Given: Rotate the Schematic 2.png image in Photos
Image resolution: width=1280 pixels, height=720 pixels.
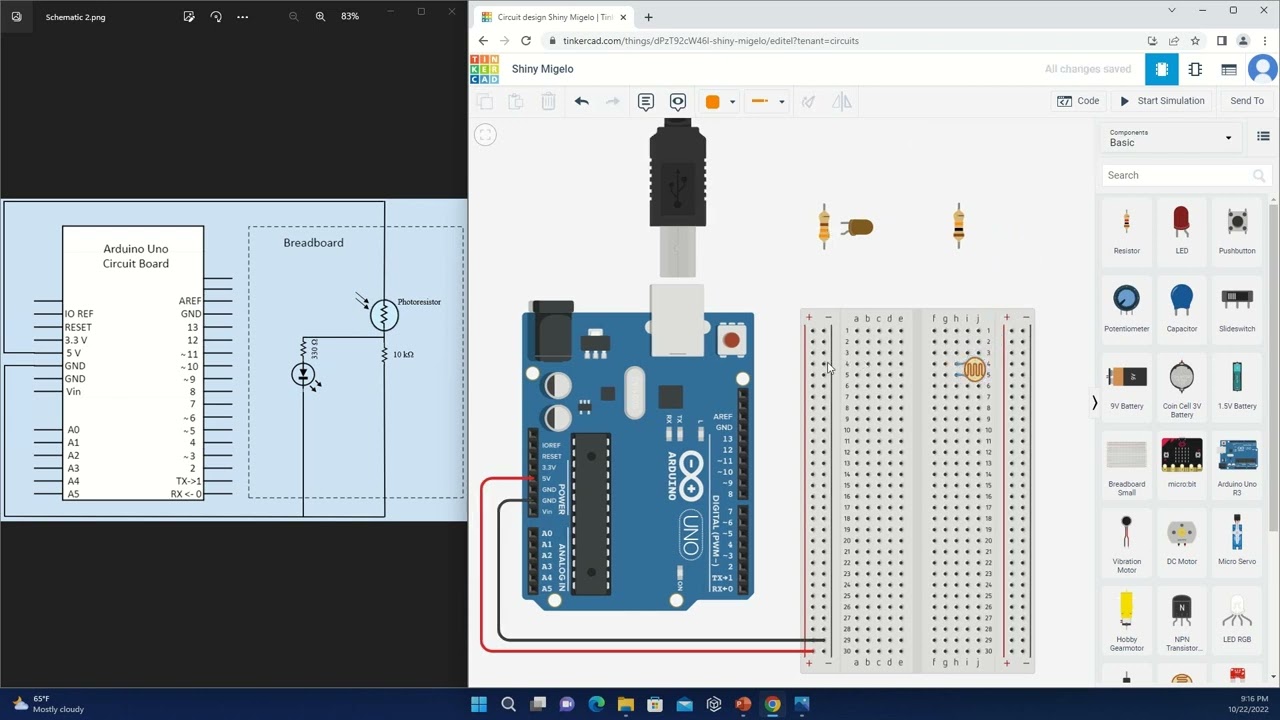Looking at the screenshot, I should click(x=216, y=17).
